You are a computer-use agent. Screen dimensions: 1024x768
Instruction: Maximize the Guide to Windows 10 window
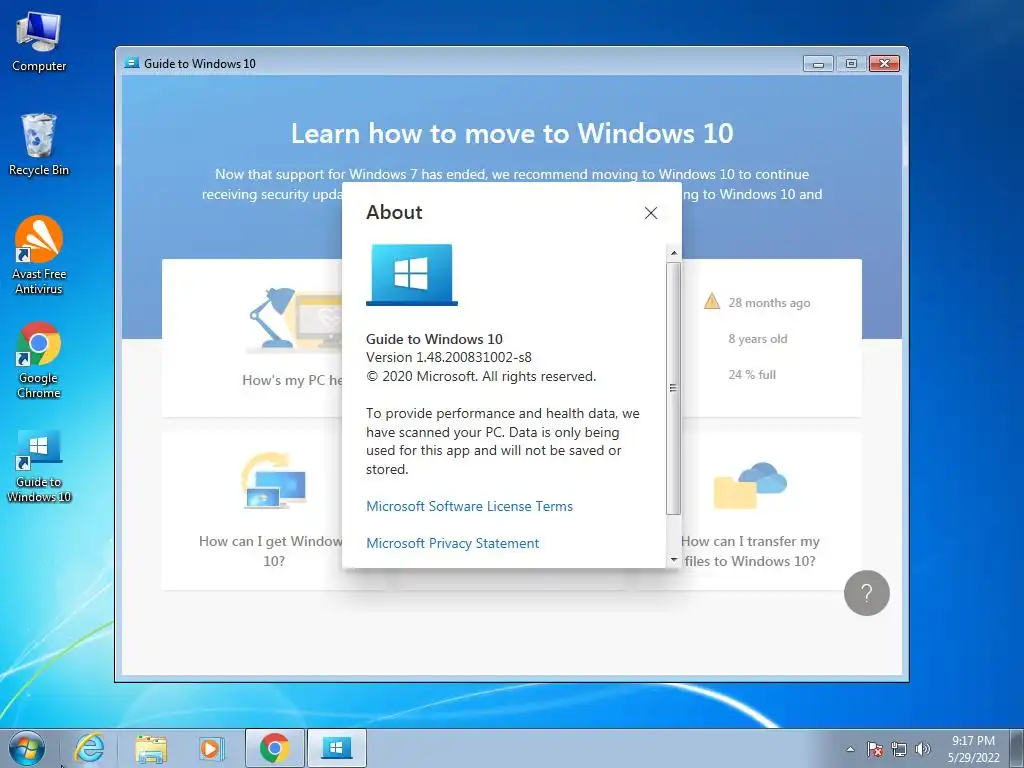851,63
